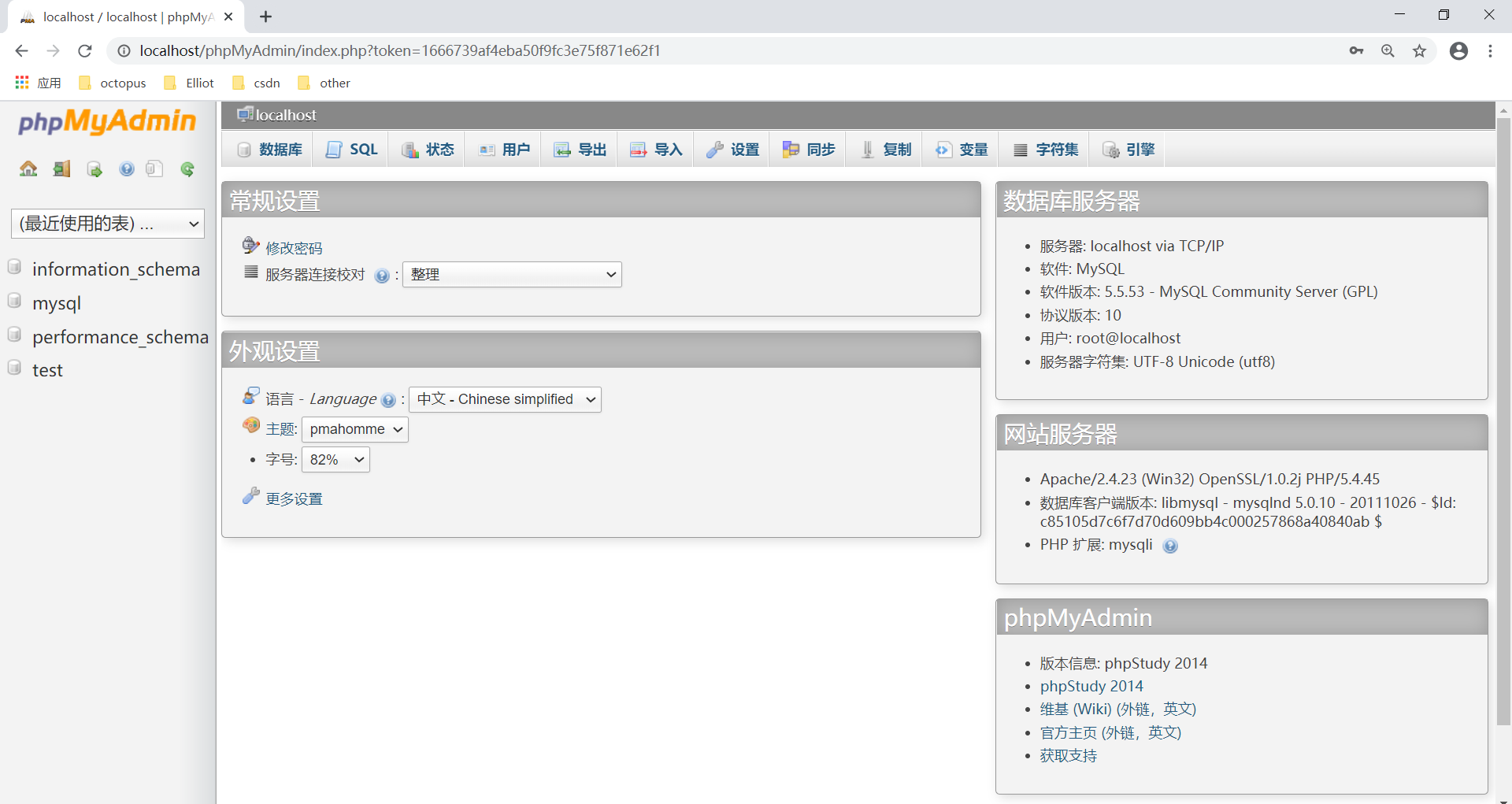Click the help icon beside Language label

coord(388,400)
